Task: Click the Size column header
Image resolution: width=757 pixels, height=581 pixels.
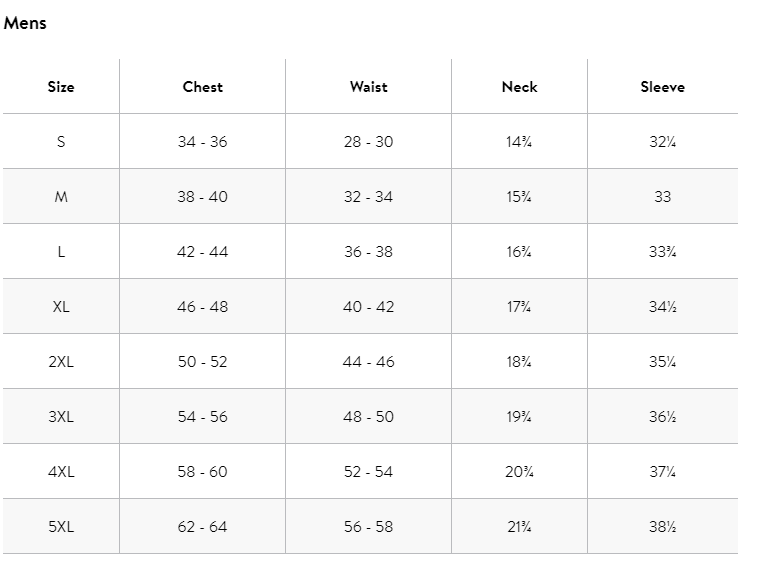Action: pyautogui.click(x=61, y=87)
